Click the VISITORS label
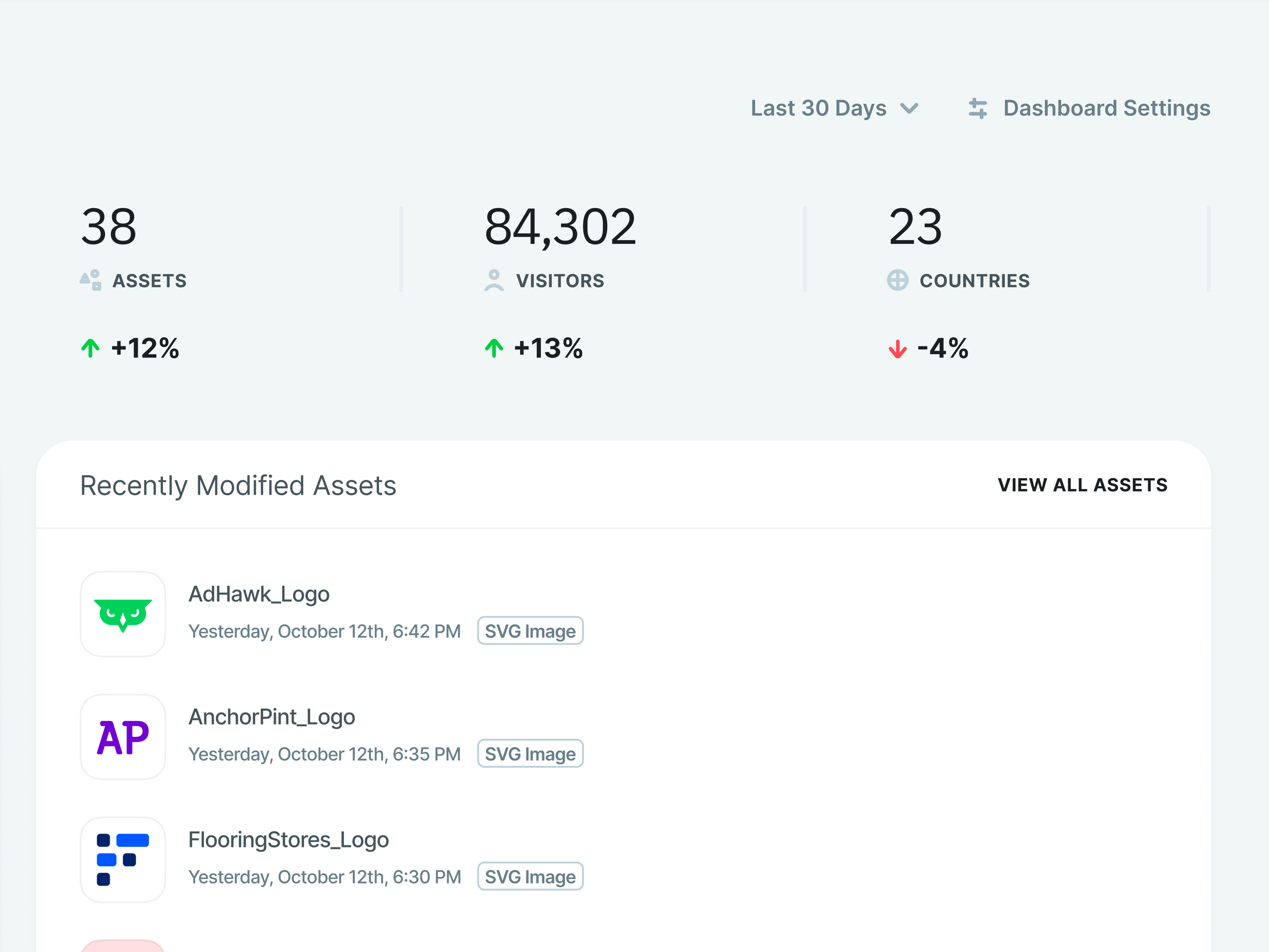1269x952 pixels. coord(561,281)
